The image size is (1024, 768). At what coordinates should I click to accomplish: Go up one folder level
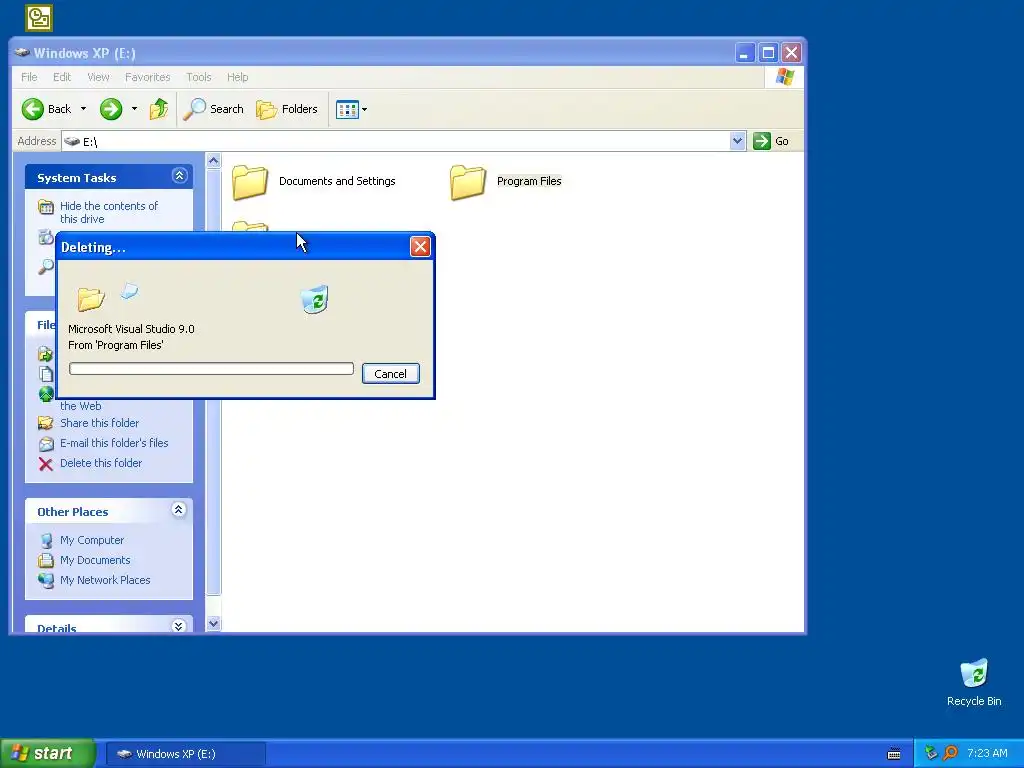tap(159, 109)
